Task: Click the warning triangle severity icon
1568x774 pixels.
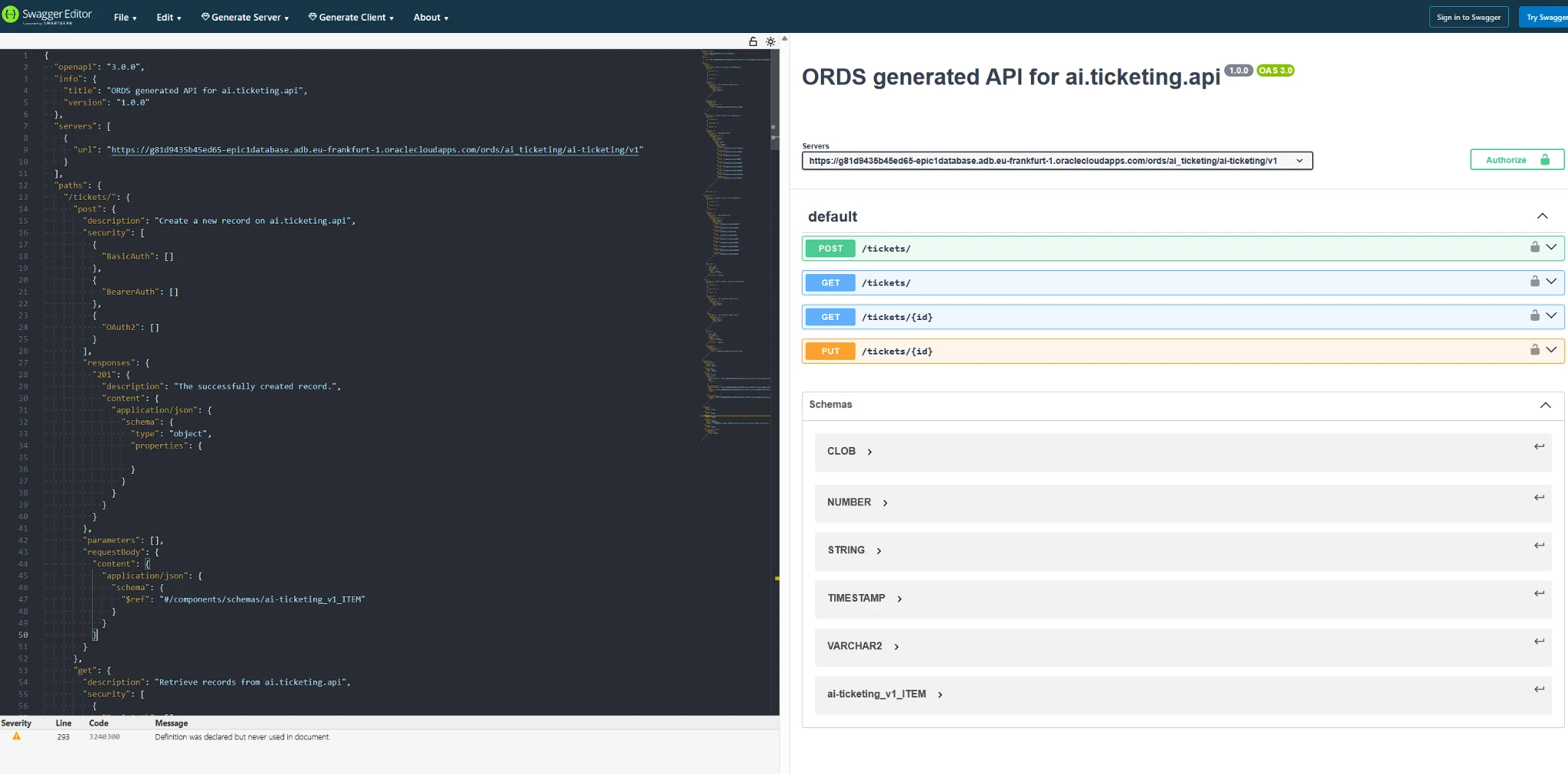Action: [16, 736]
